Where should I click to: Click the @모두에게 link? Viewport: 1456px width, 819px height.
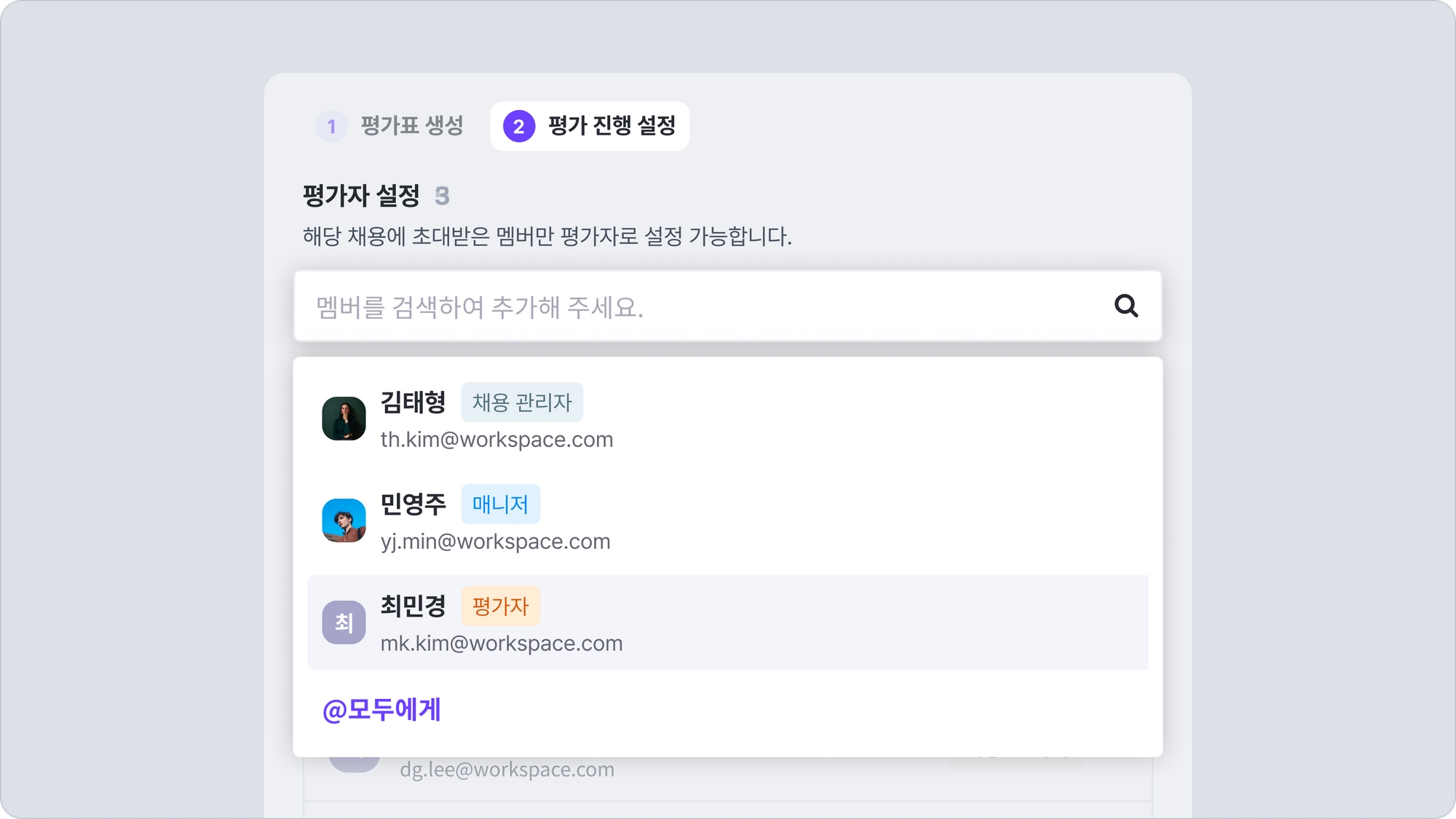tap(381, 710)
